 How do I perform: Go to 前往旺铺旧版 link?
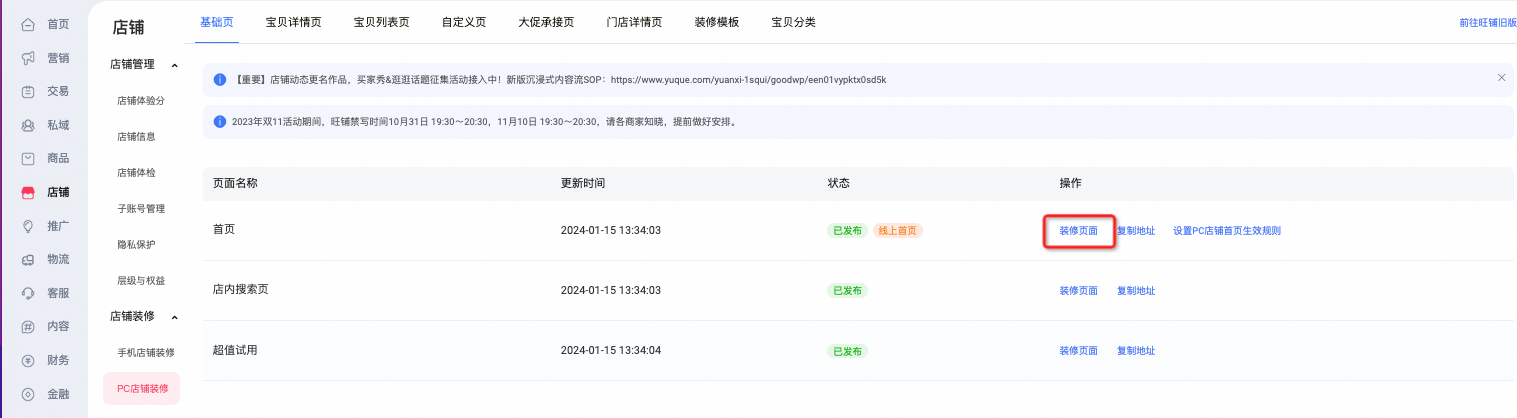coord(1487,21)
